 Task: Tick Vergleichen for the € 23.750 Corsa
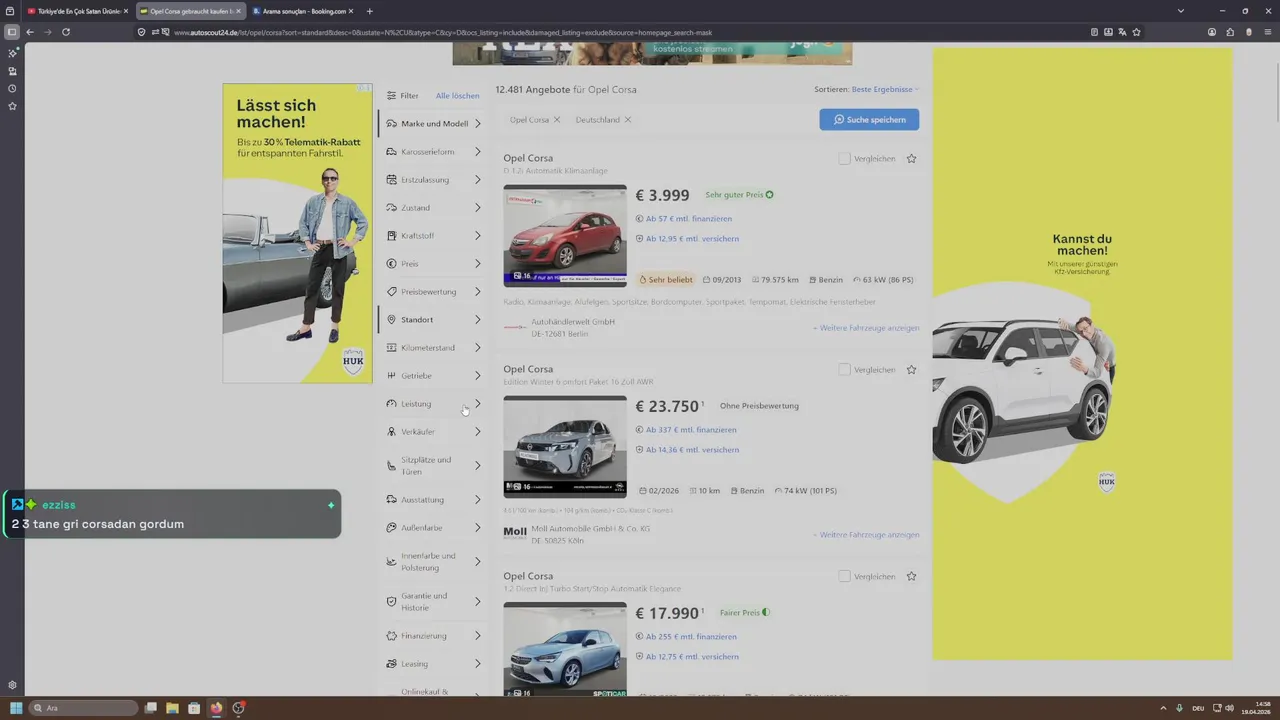pyautogui.click(x=844, y=369)
